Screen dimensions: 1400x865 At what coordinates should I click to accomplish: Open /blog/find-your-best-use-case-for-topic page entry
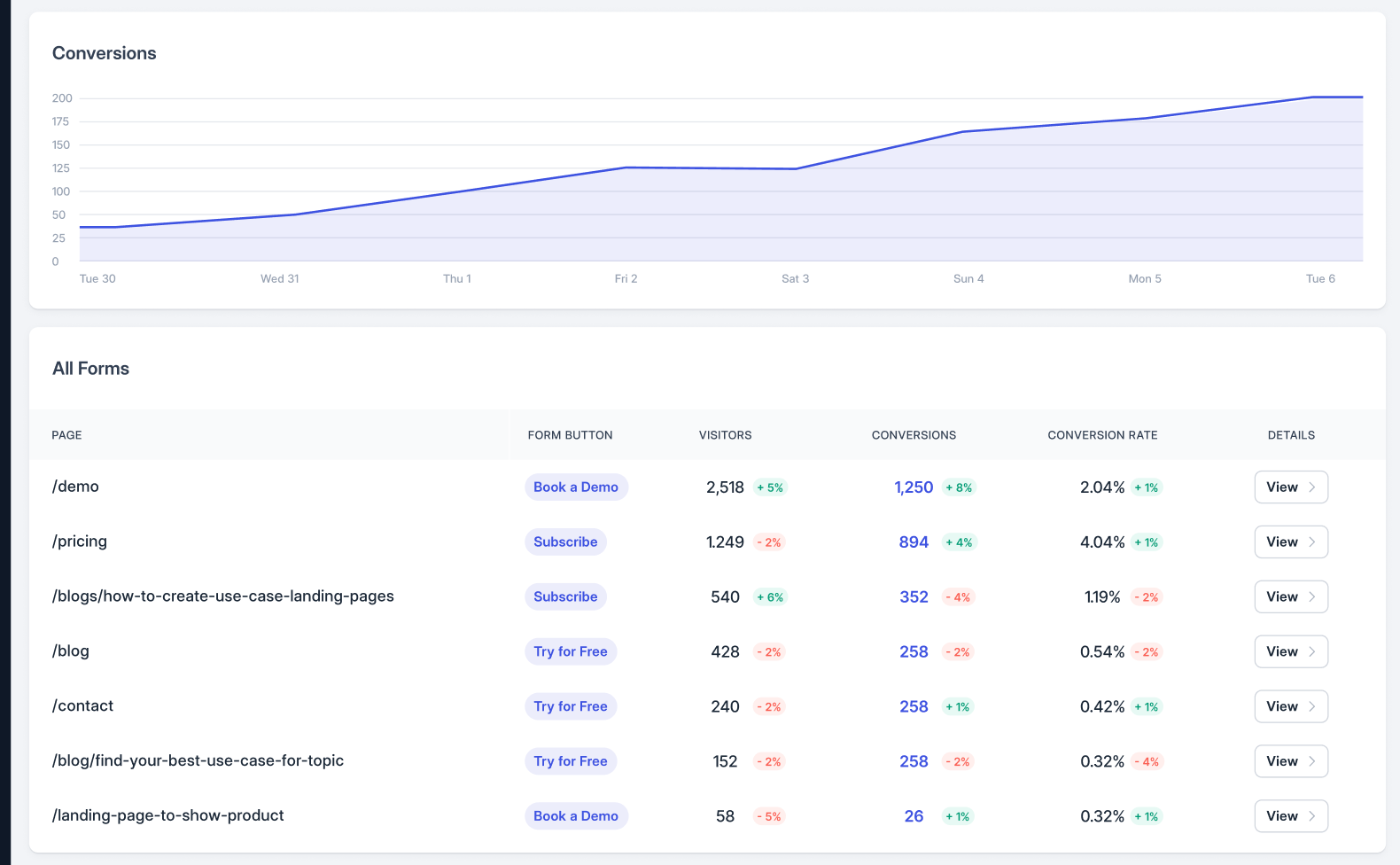(x=198, y=760)
